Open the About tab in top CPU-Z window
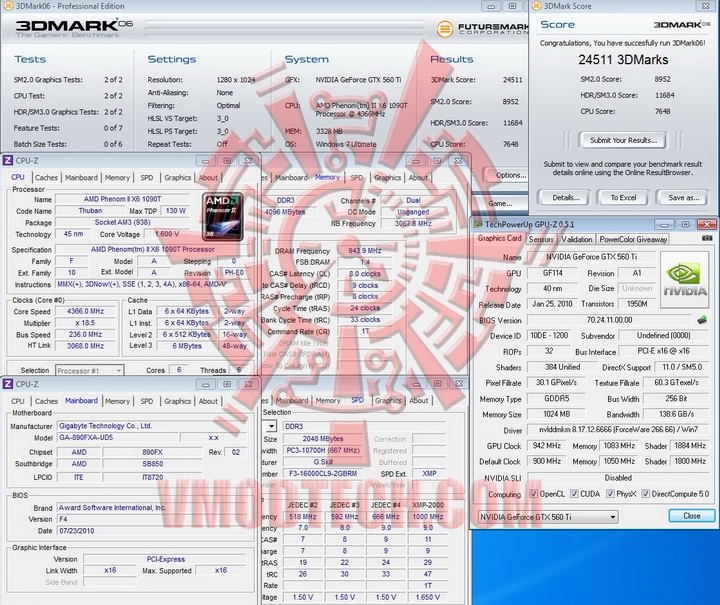Viewport: 720px width, 605px height. pos(208,178)
